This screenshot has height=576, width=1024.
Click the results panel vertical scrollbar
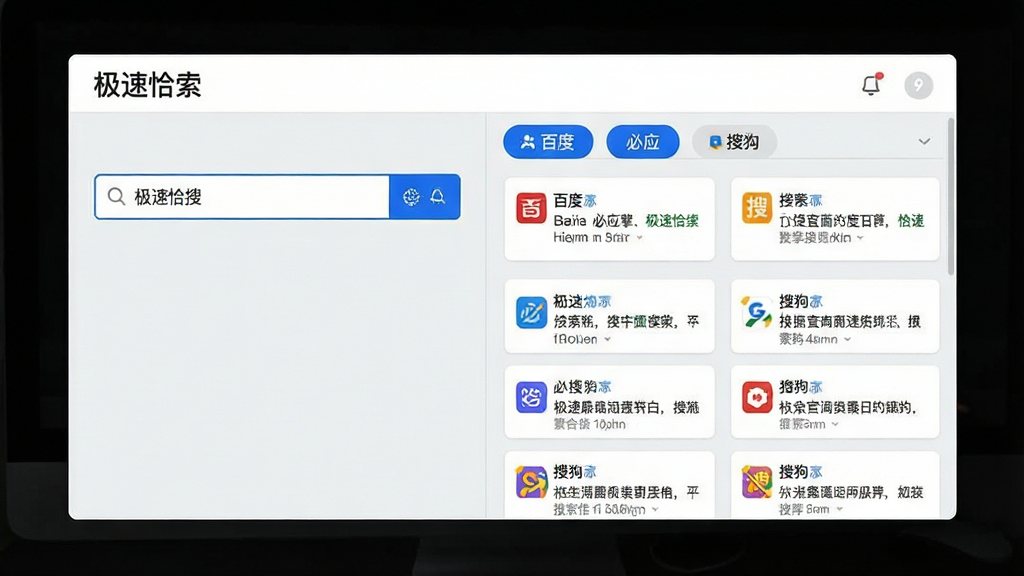[951, 196]
